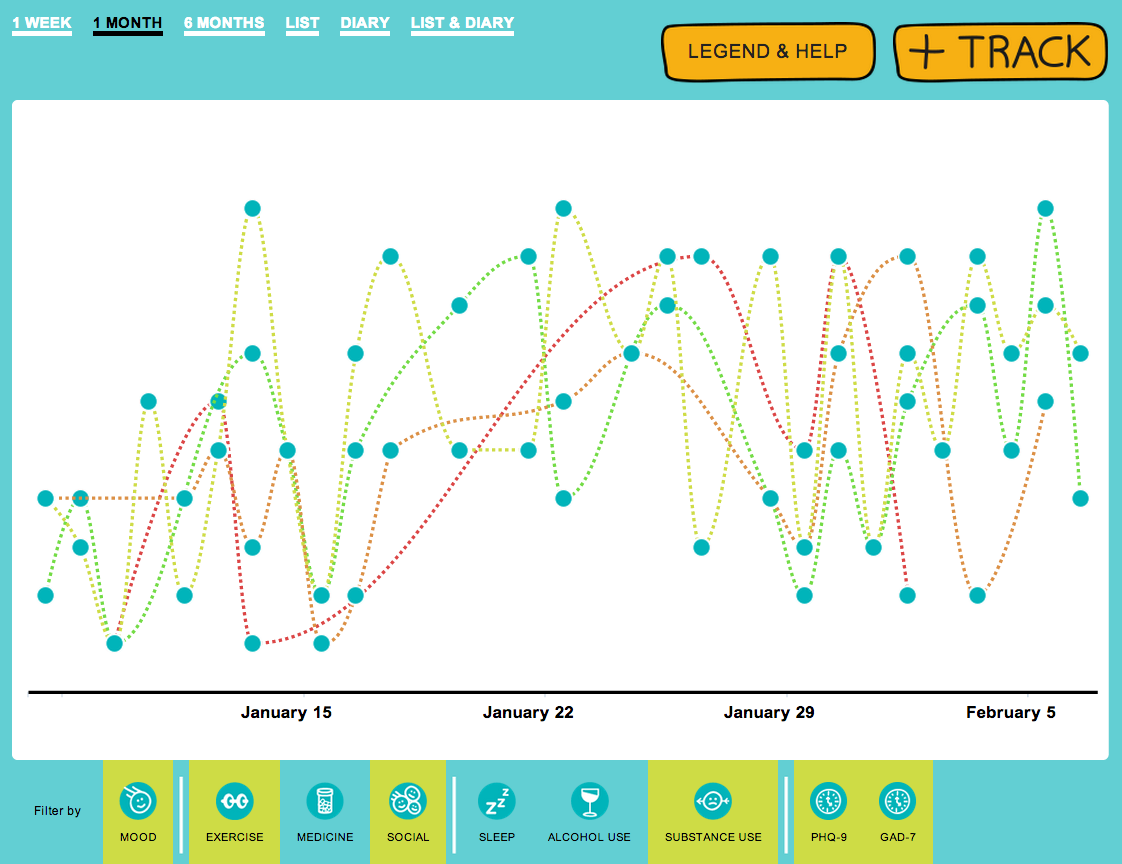Viewport: 1122px width, 864px height.
Task: Select the 1 Month view tab
Action: [127, 23]
